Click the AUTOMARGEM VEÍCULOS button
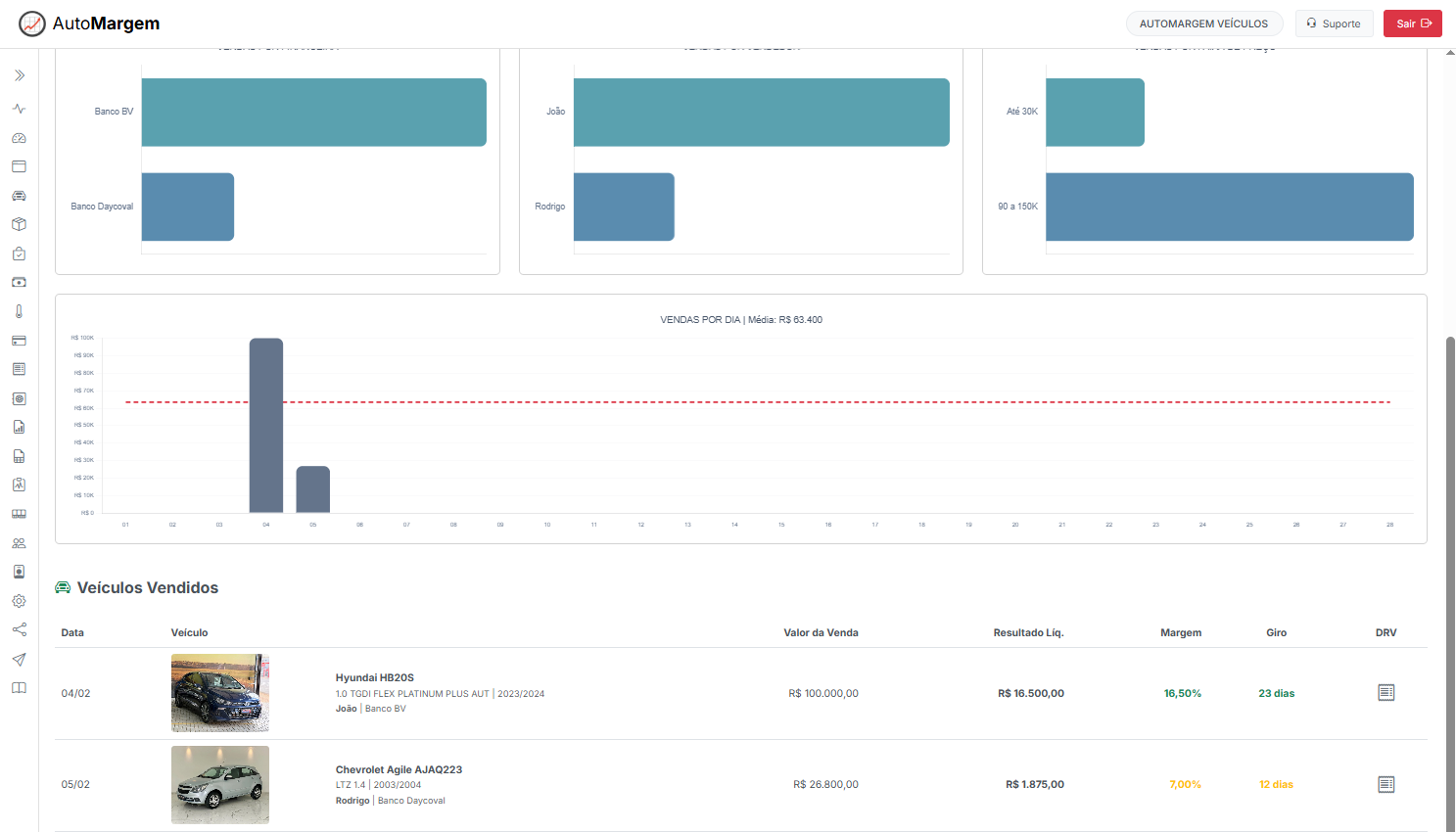1456x832 pixels. pyautogui.click(x=1203, y=23)
